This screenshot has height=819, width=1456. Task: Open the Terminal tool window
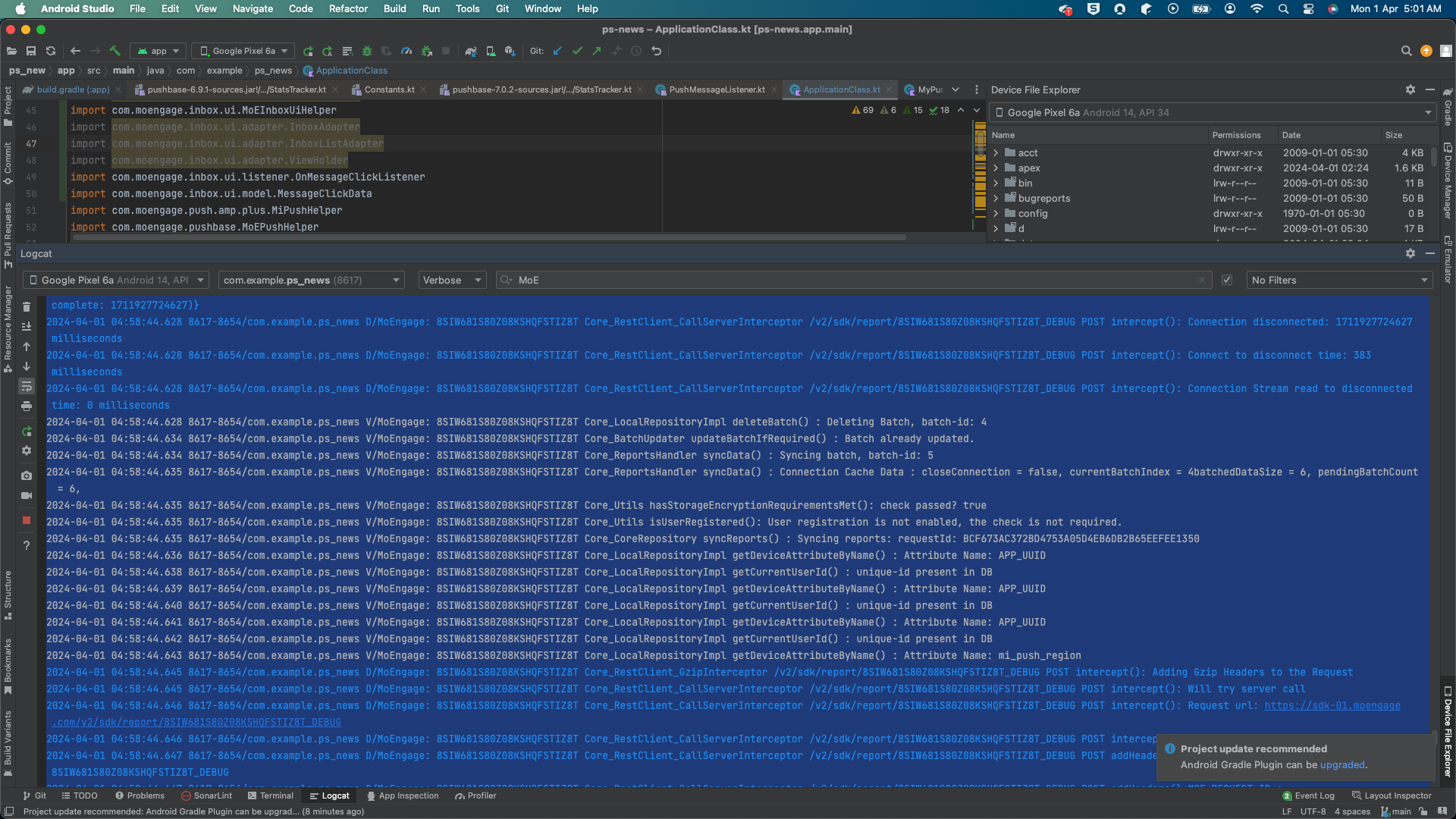271,795
